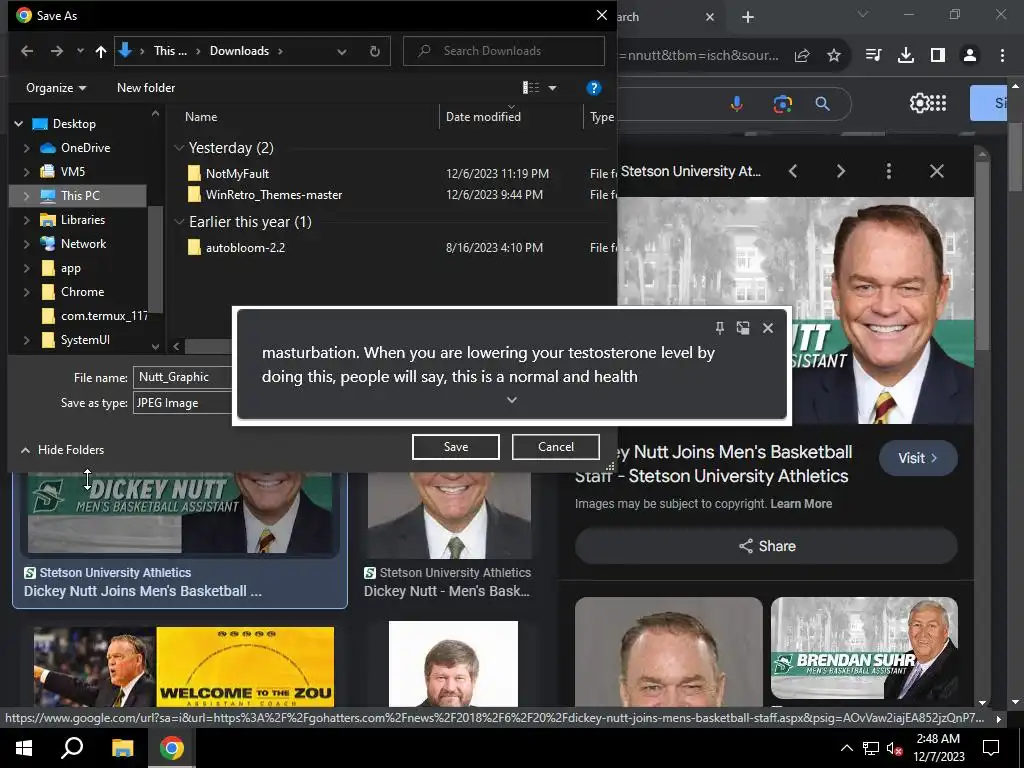This screenshot has width=1024, height=768.
Task: Open Chrome three-dot menu
Action: [x=1002, y=56]
